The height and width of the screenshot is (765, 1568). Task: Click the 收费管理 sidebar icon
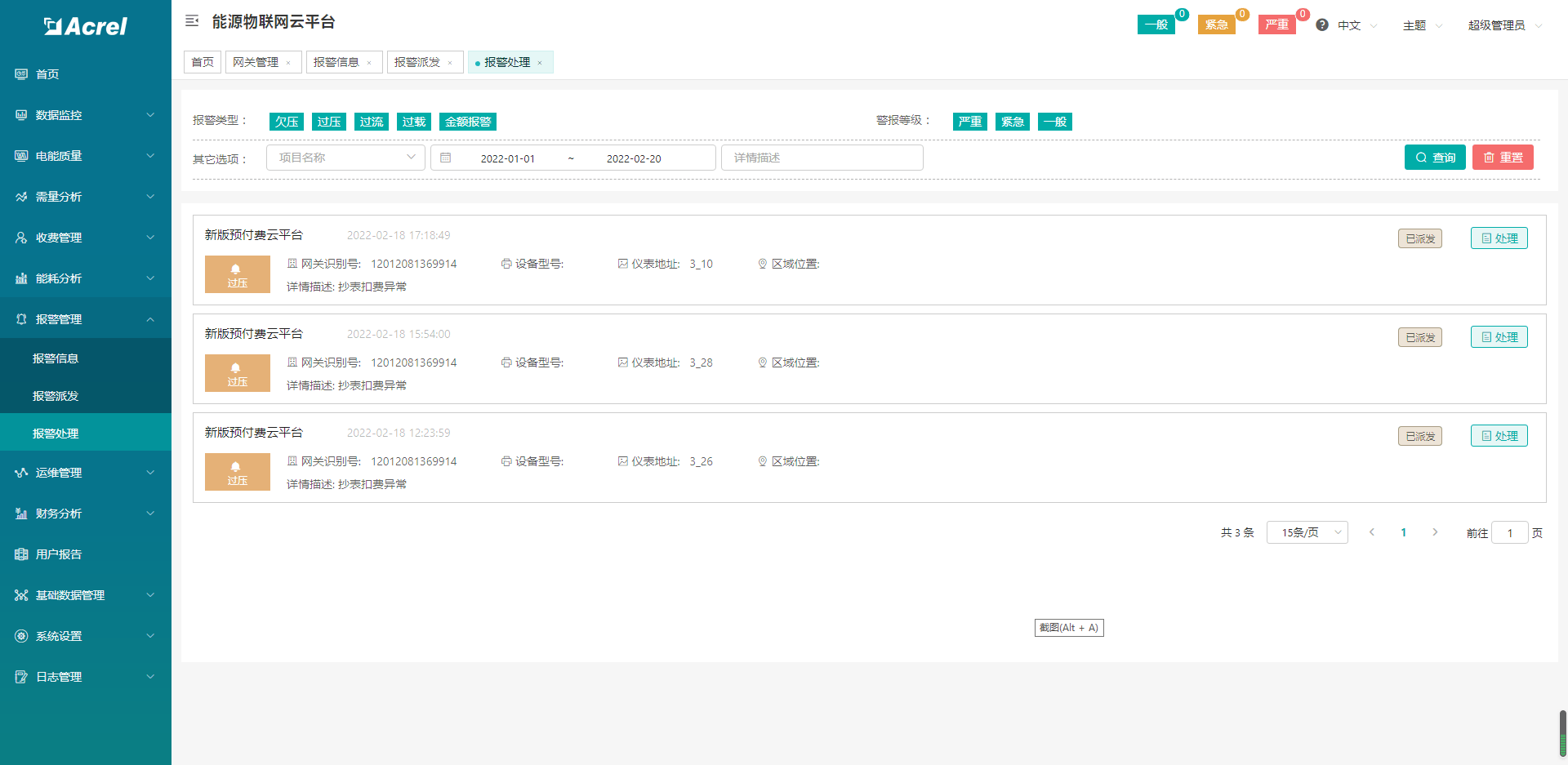coord(21,238)
